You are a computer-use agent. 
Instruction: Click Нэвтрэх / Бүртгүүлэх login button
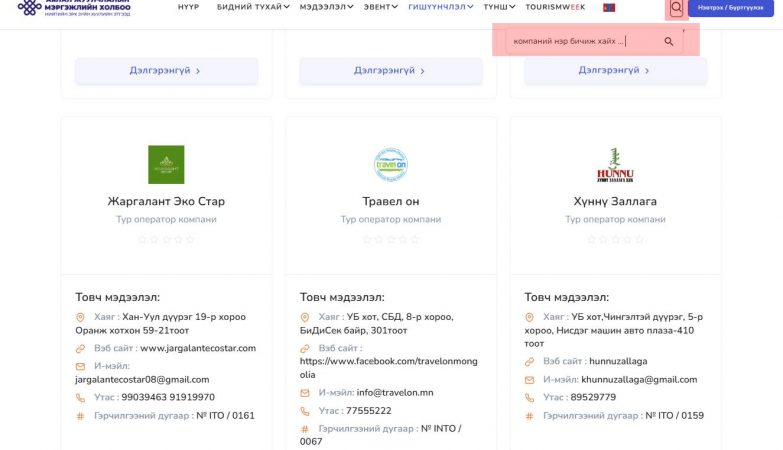tap(731, 8)
